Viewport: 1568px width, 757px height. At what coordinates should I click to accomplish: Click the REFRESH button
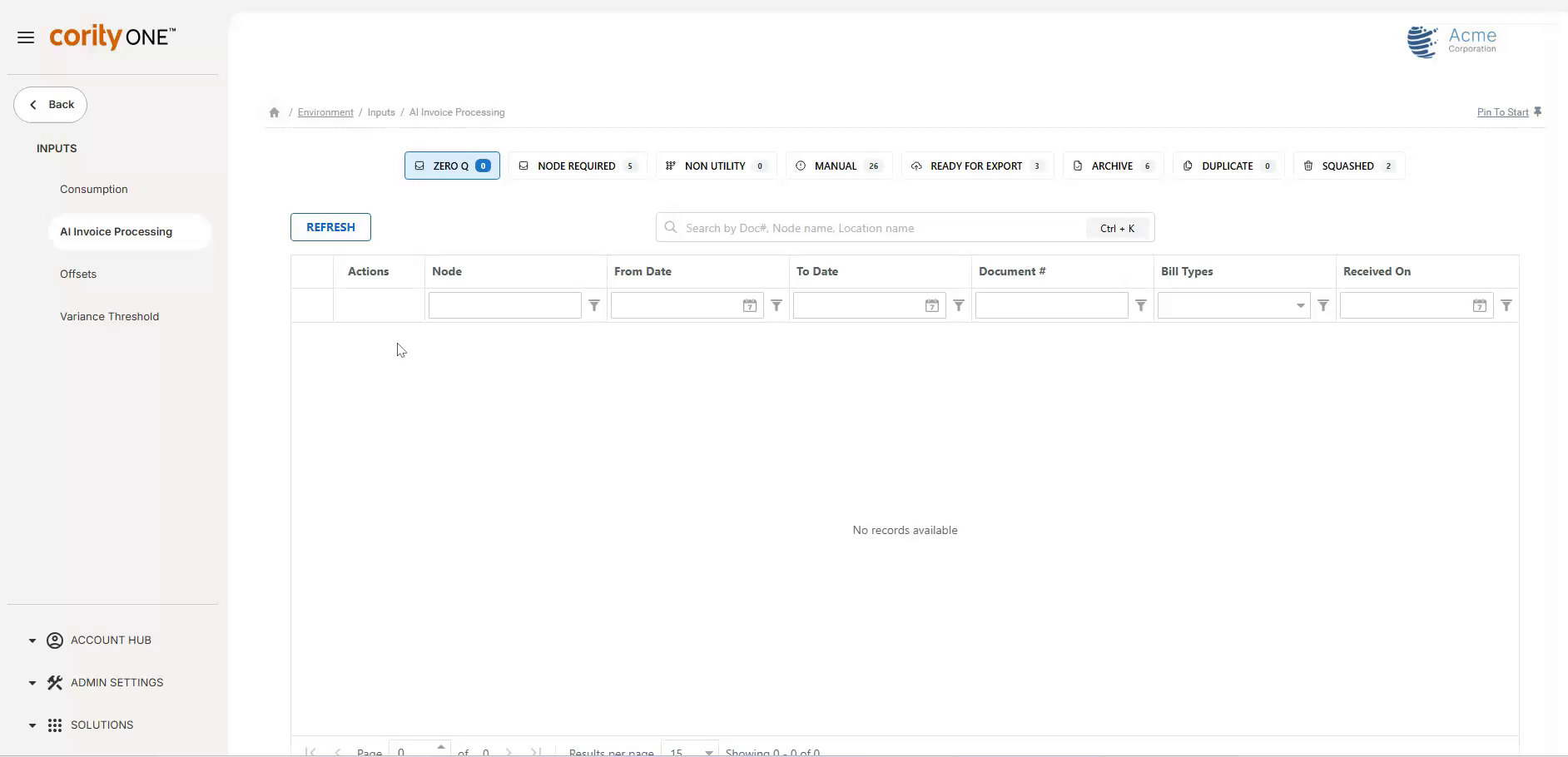330,226
